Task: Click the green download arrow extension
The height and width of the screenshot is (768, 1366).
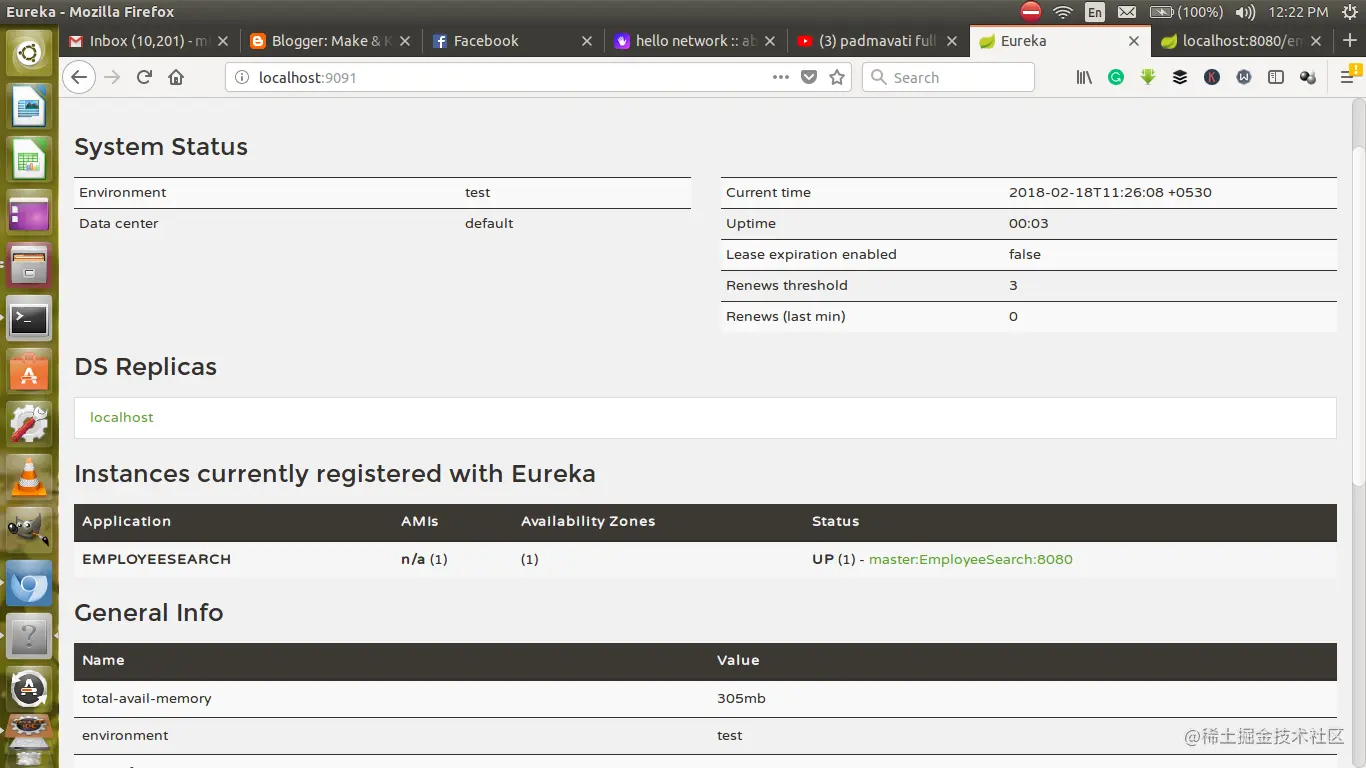Action: 1148,77
